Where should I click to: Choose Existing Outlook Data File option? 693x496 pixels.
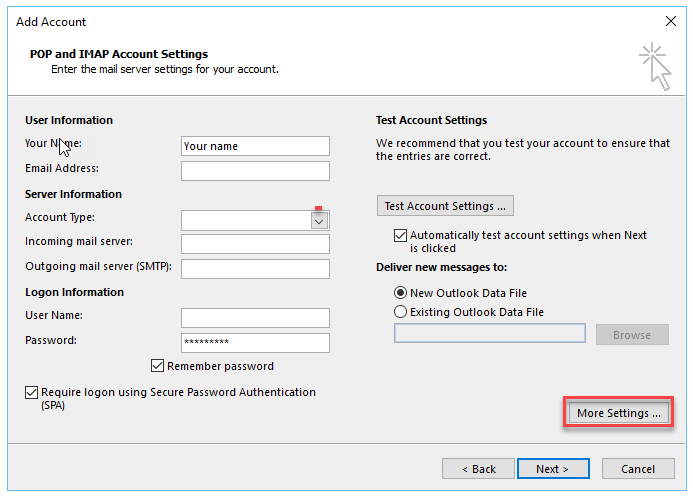pos(401,312)
